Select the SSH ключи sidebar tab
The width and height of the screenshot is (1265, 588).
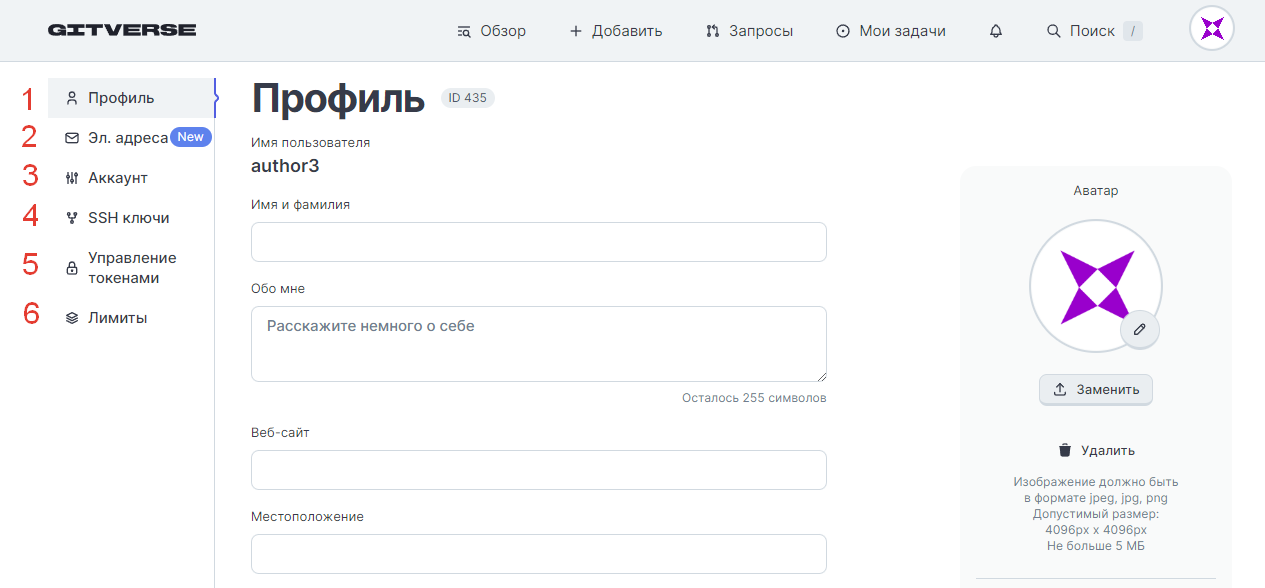click(x=131, y=218)
